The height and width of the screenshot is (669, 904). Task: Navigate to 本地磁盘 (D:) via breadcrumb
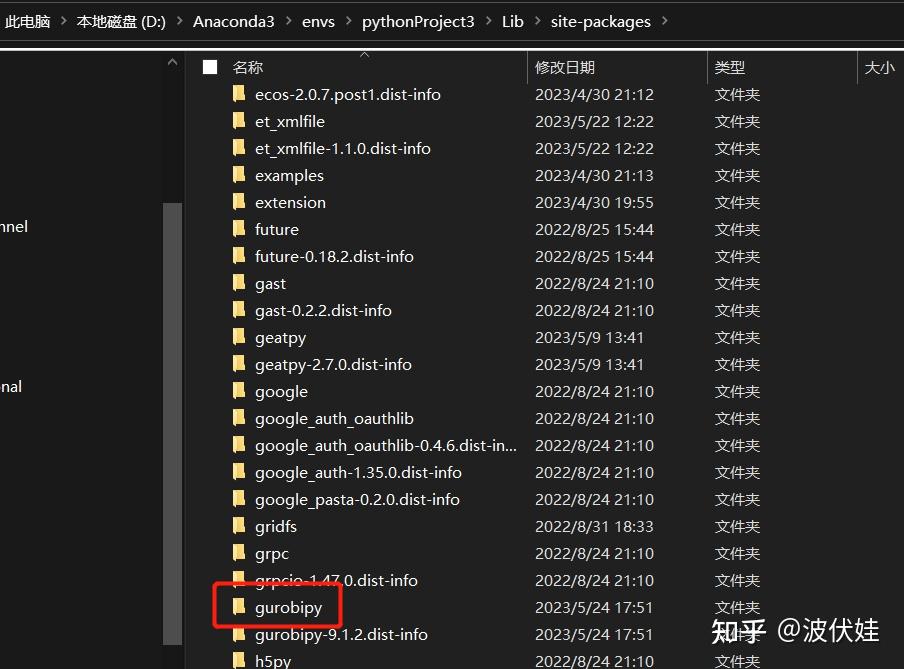click(119, 21)
